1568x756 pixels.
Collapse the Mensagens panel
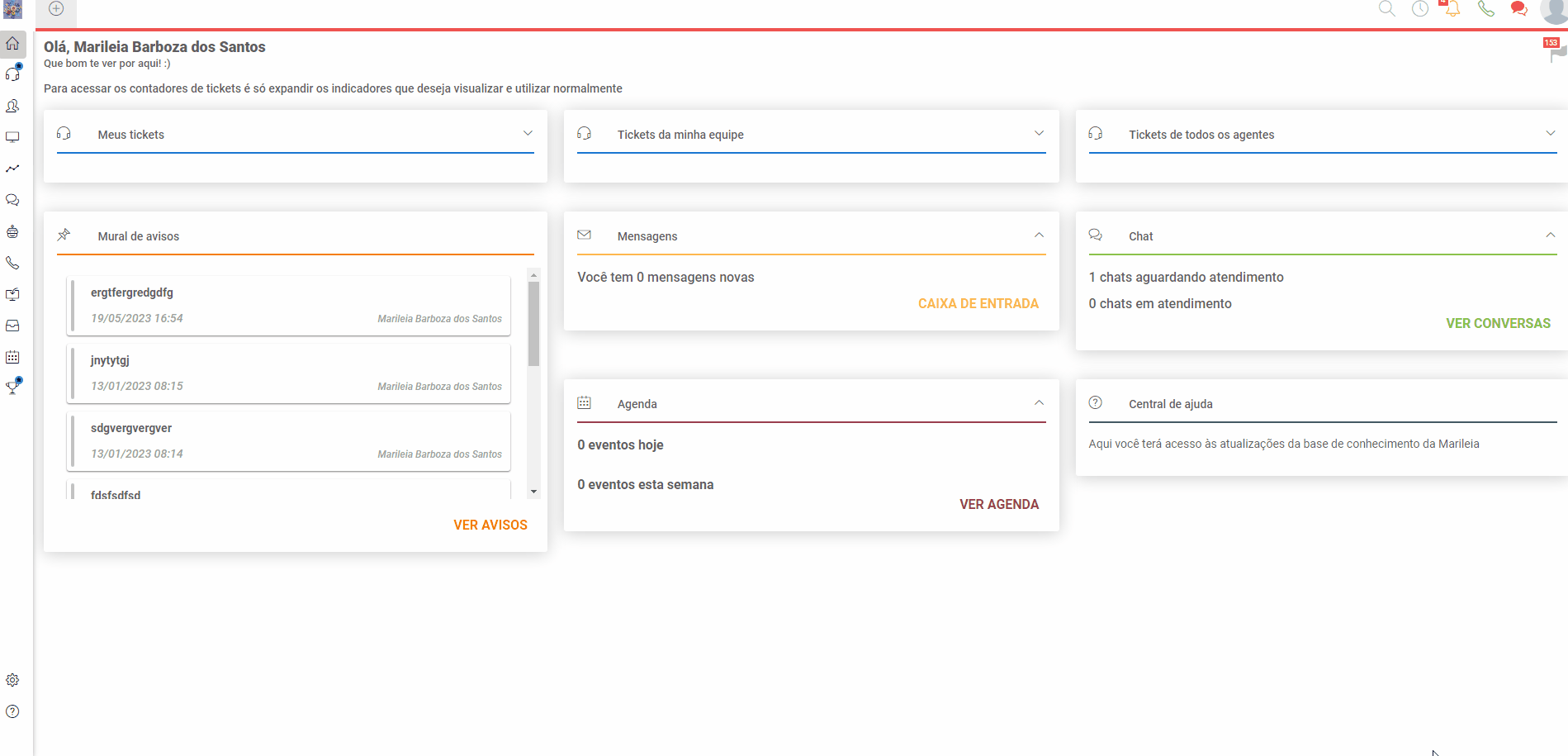pyautogui.click(x=1039, y=235)
